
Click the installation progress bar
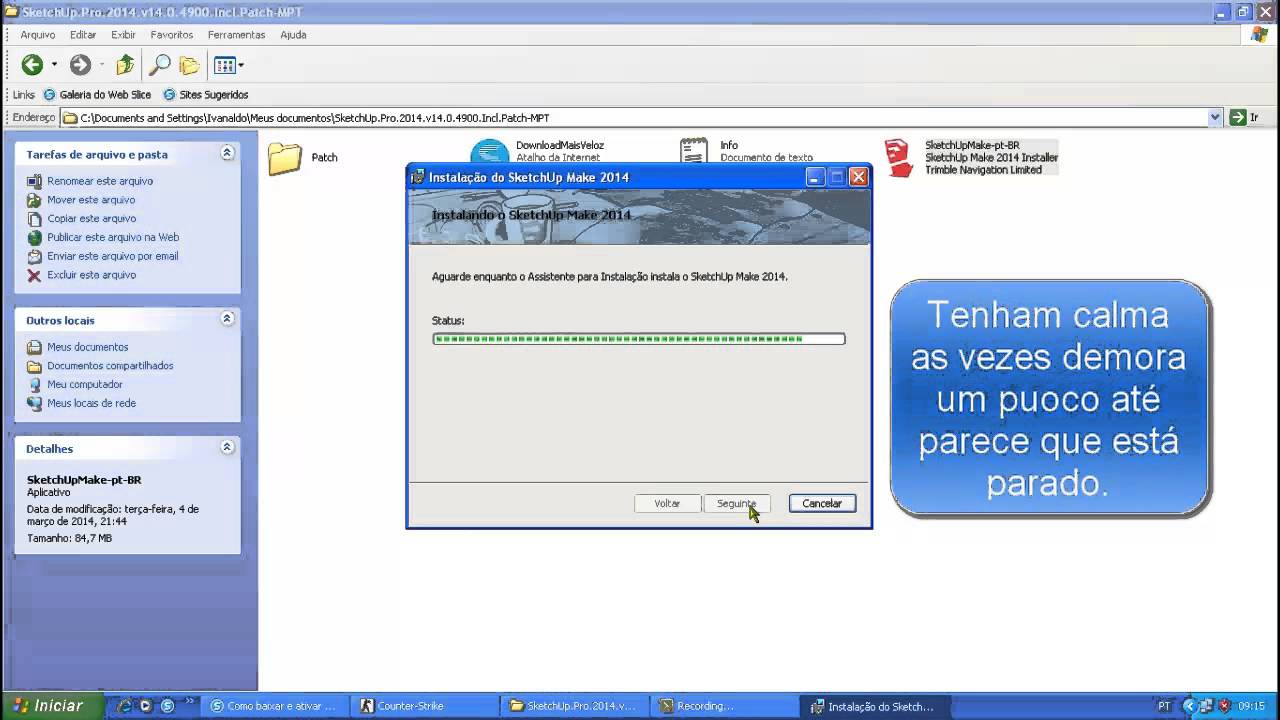[x=639, y=339]
